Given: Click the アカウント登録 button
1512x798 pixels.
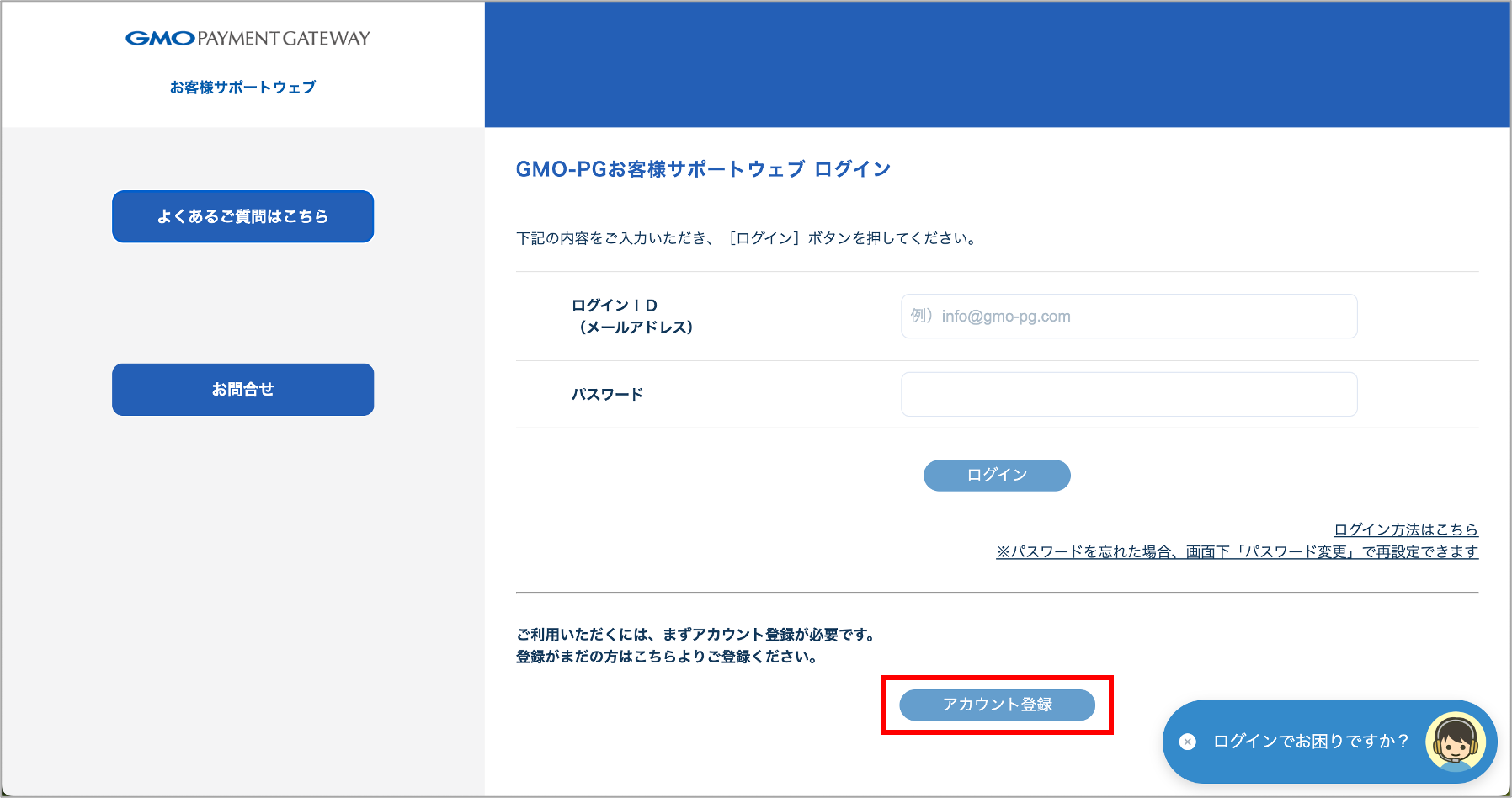Looking at the screenshot, I should pos(997,705).
